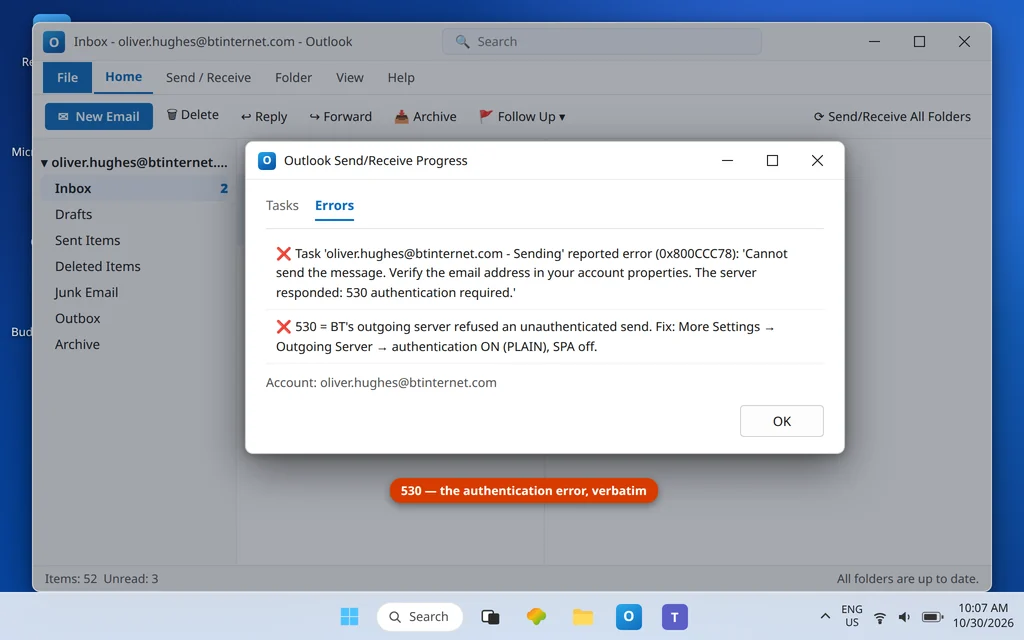Click Forward in the ribbon
Viewport: 1024px width, 640px height.
tap(340, 116)
